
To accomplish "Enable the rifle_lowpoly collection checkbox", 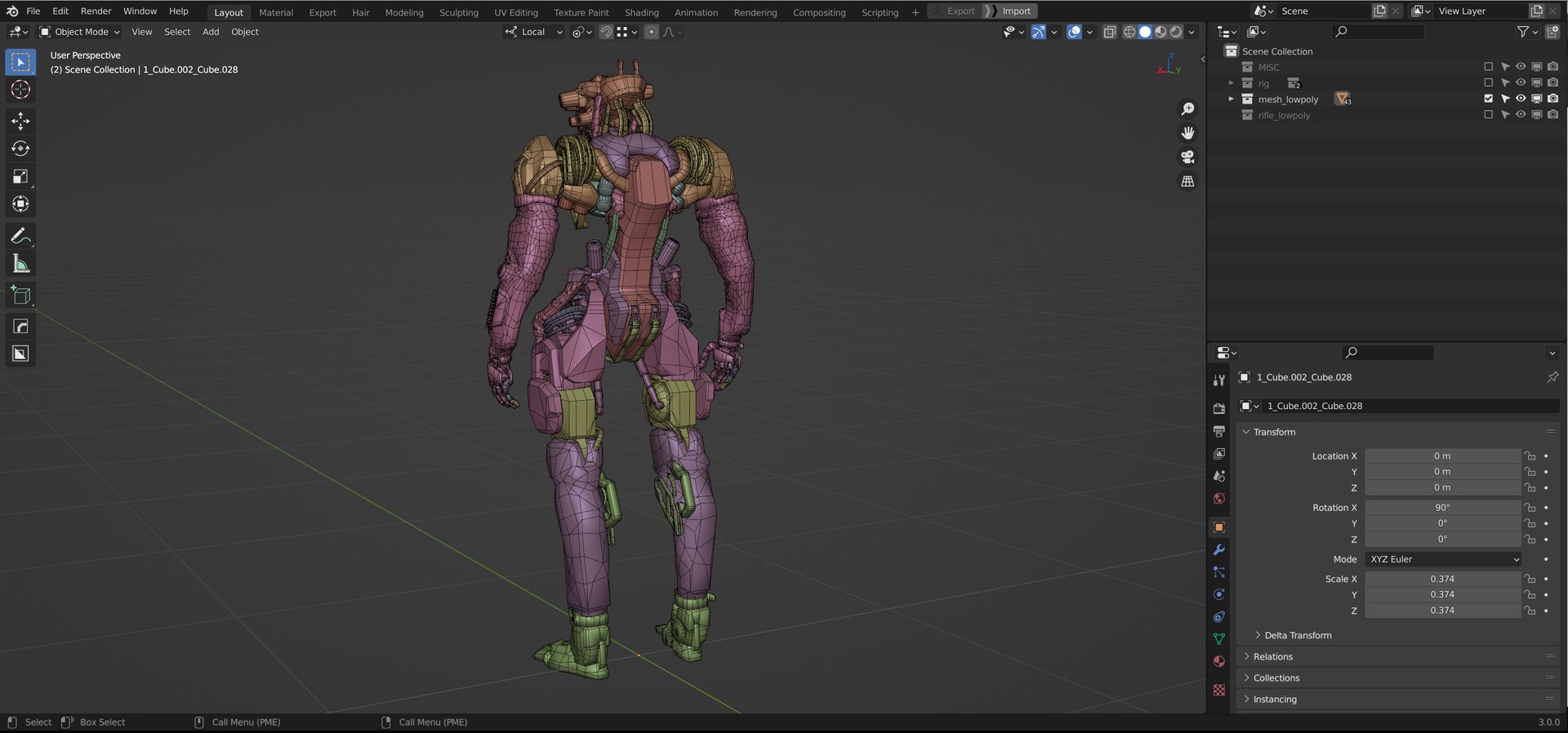I will [1488, 115].
